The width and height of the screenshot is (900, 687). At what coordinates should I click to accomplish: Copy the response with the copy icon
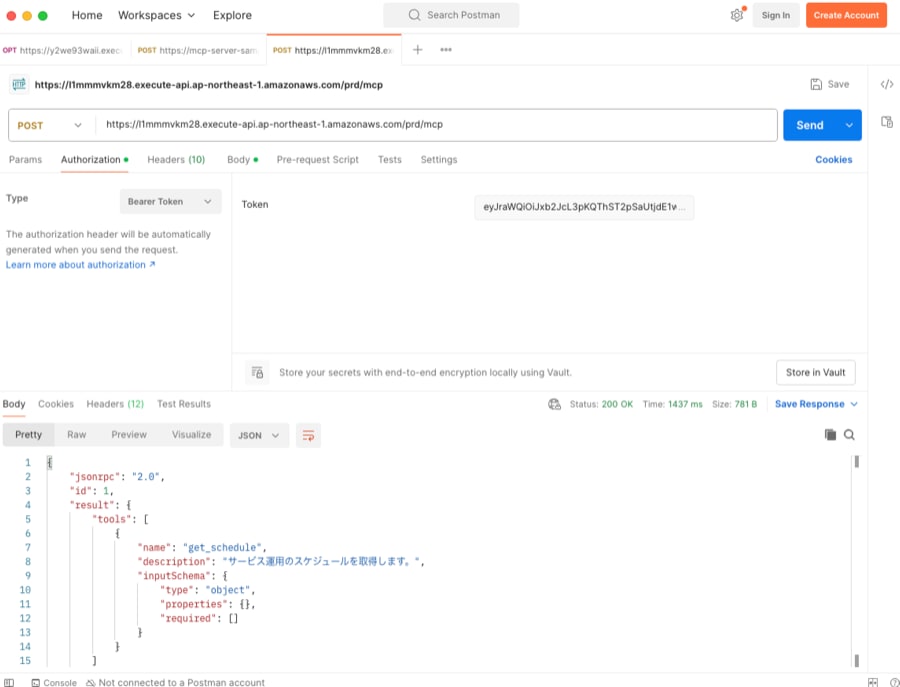(830, 434)
